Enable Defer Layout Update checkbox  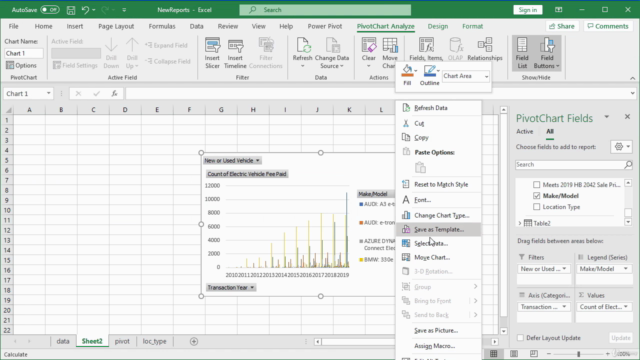520,338
